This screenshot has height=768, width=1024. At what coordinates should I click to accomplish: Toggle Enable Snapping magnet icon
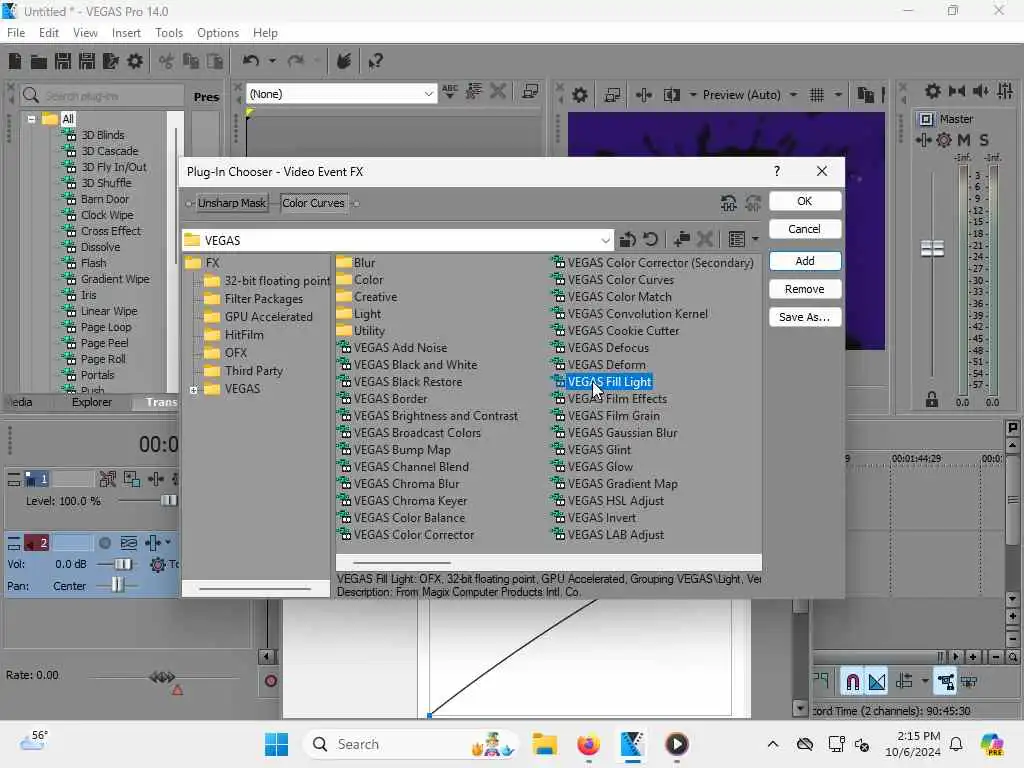852,682
